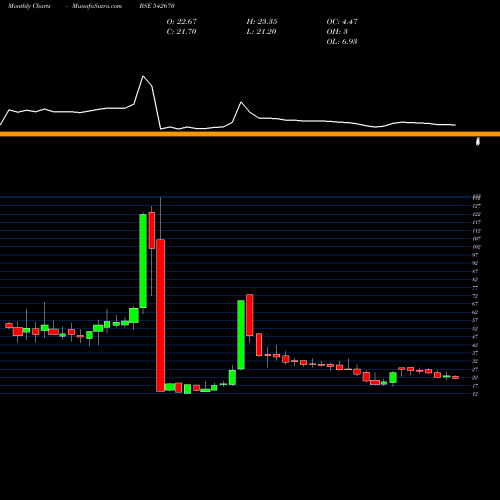Click the orange horizontal divider bar
Image resolution: width=500 pixels, height=500 pixels.
(x=250, y=134)
